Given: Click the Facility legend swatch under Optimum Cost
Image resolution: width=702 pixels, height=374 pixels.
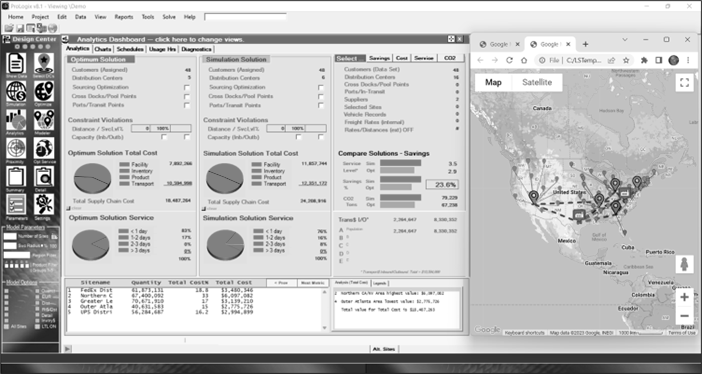Looking at the screenshot, I should [x=124, y=165].
